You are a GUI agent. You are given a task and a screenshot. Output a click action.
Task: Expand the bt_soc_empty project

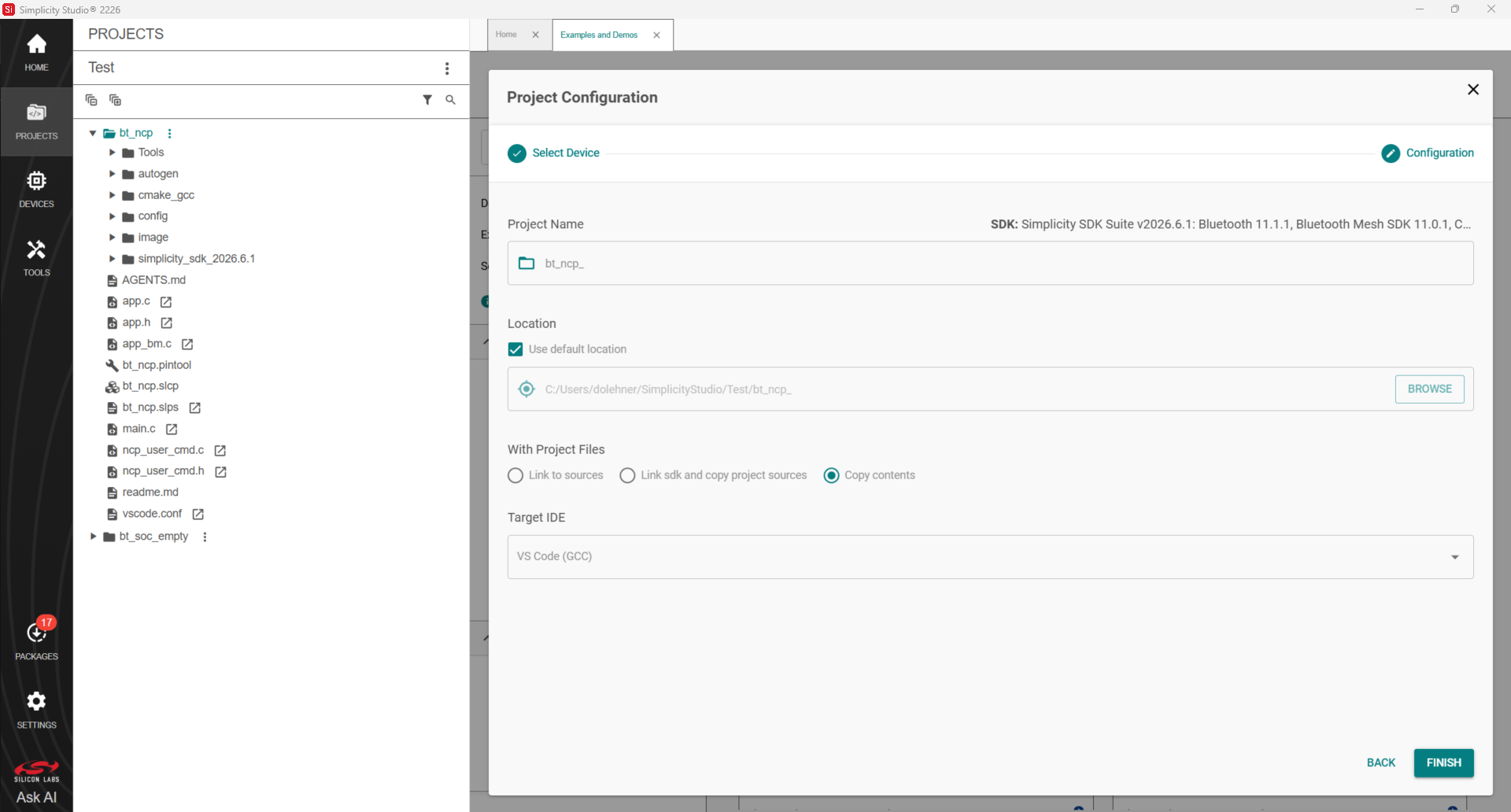[x=93, y=537]
